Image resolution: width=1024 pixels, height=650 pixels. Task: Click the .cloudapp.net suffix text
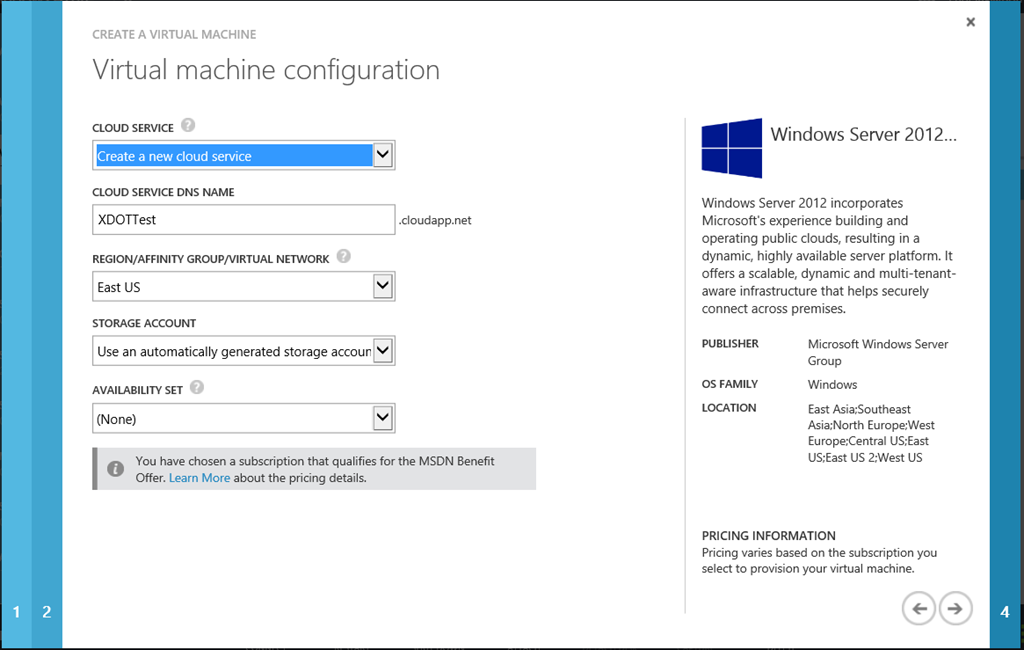[435, 220]
